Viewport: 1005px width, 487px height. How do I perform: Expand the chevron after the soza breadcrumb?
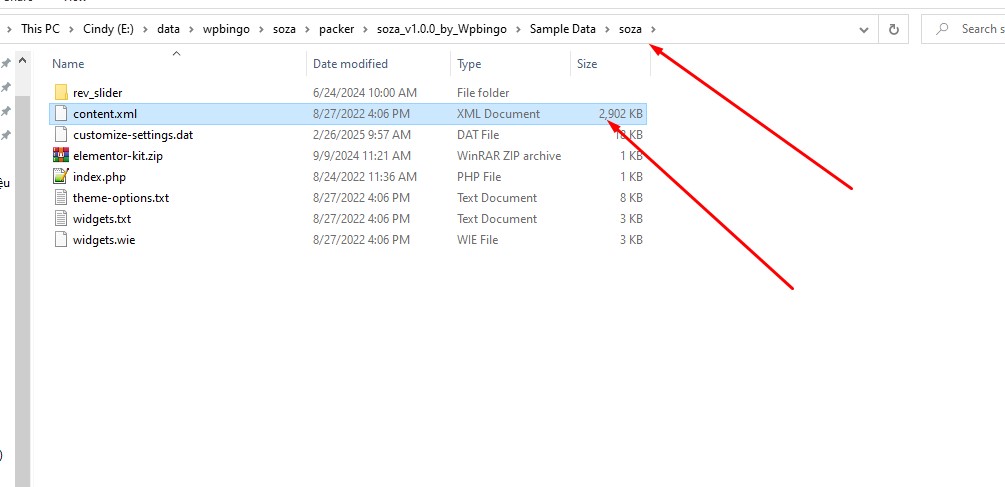653,30
